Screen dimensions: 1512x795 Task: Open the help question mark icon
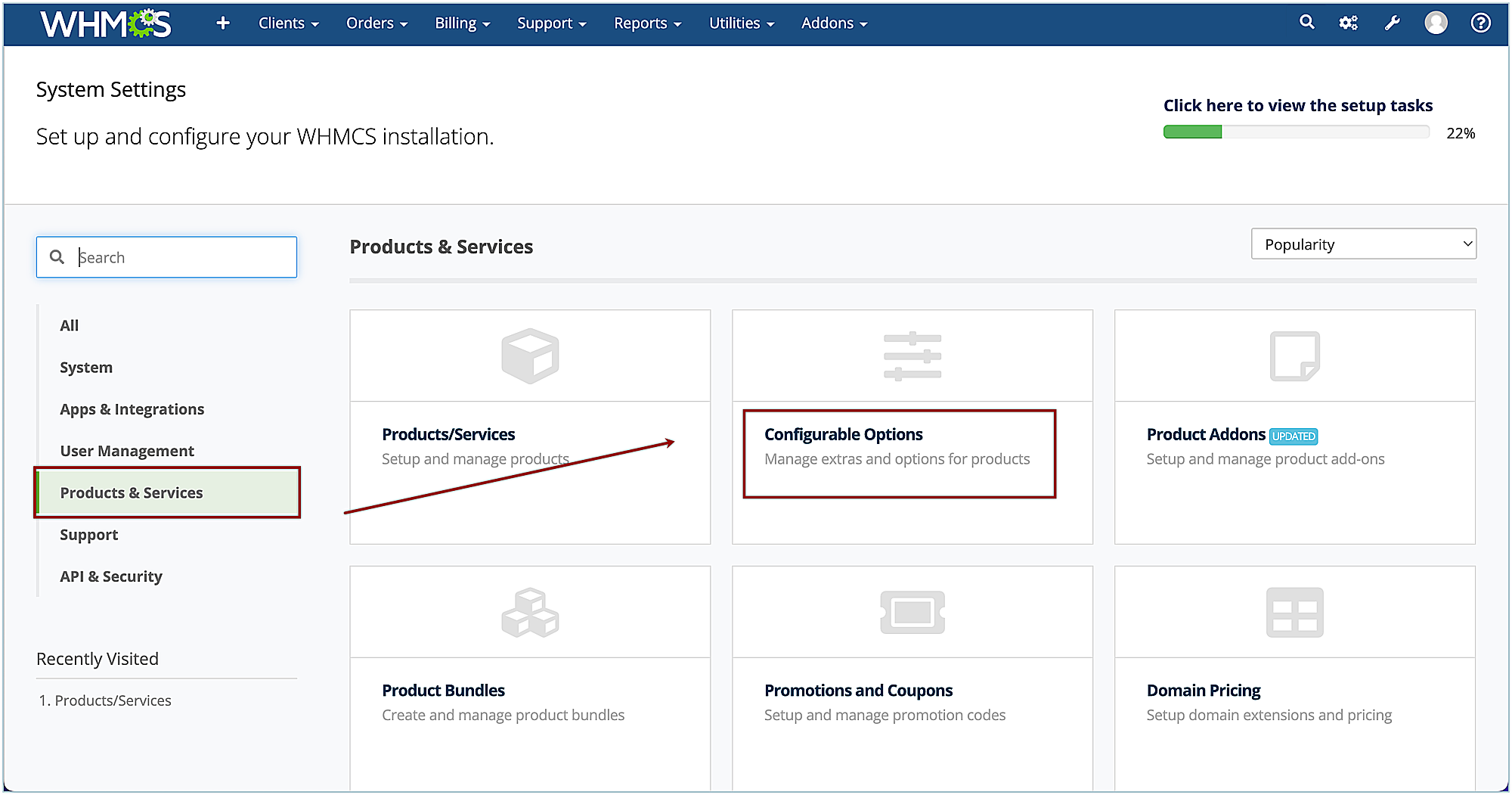point(1480,23)
